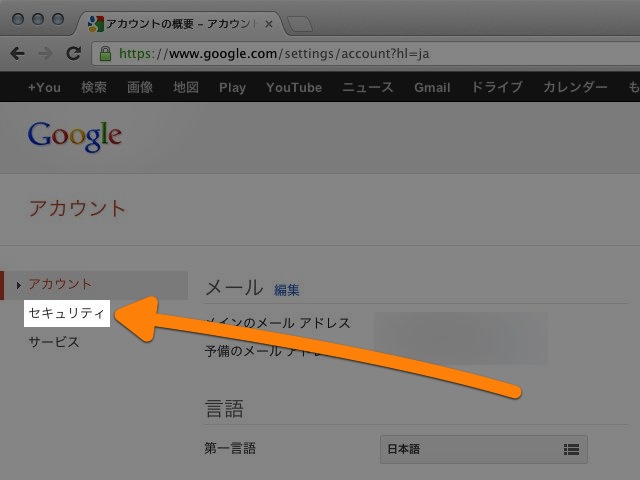
Task: Select the アカウントの概要 browser tab
Action: (x=180, y=24)
